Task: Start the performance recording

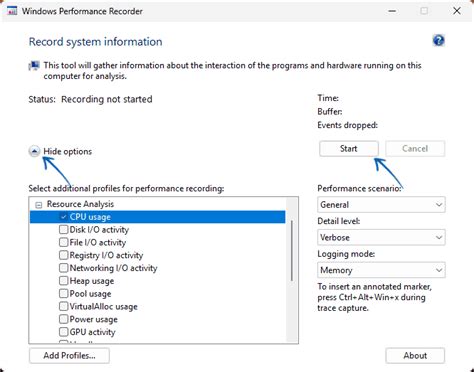Action: 349,149
